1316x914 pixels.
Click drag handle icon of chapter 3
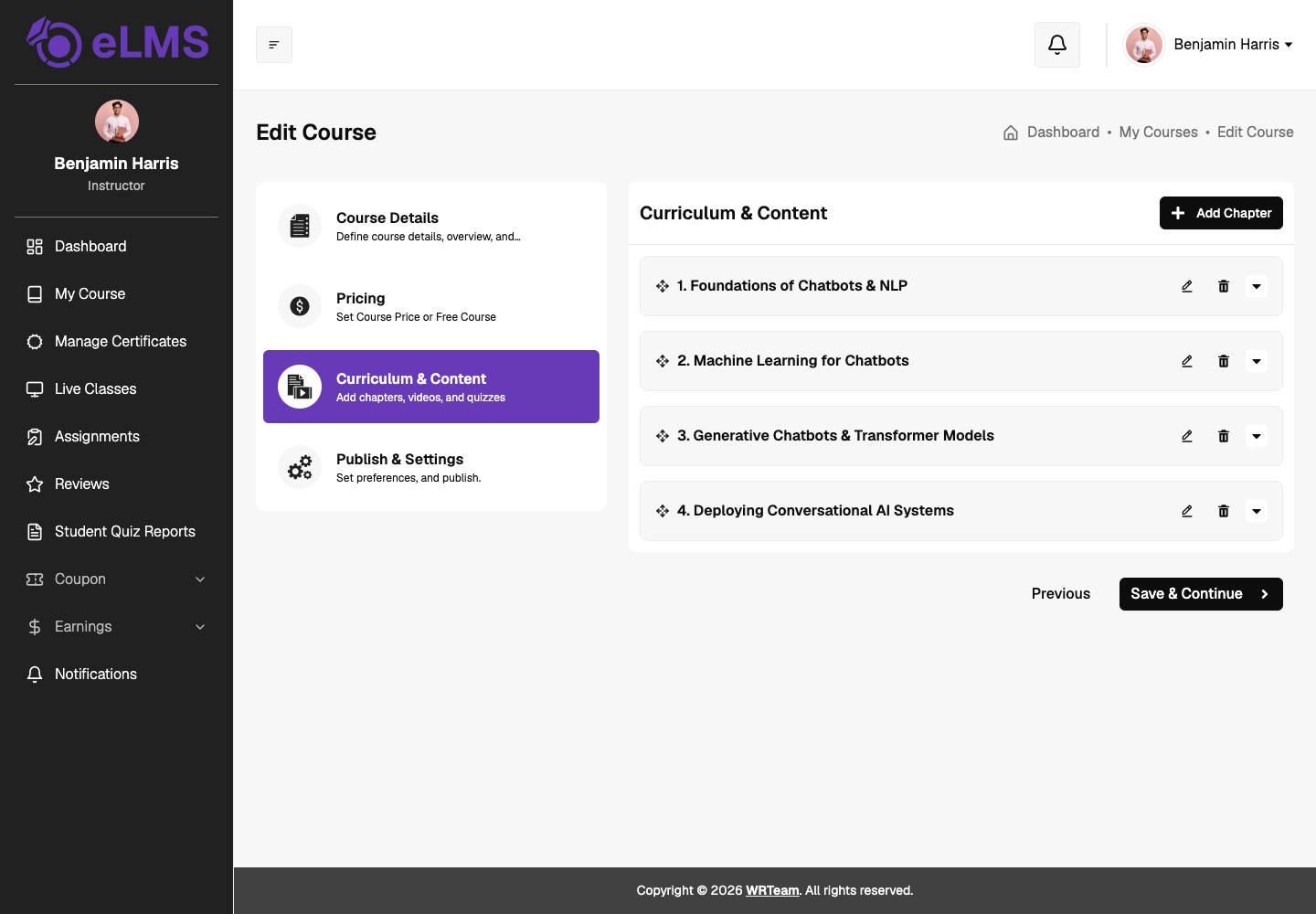click(x=663, y=436)
